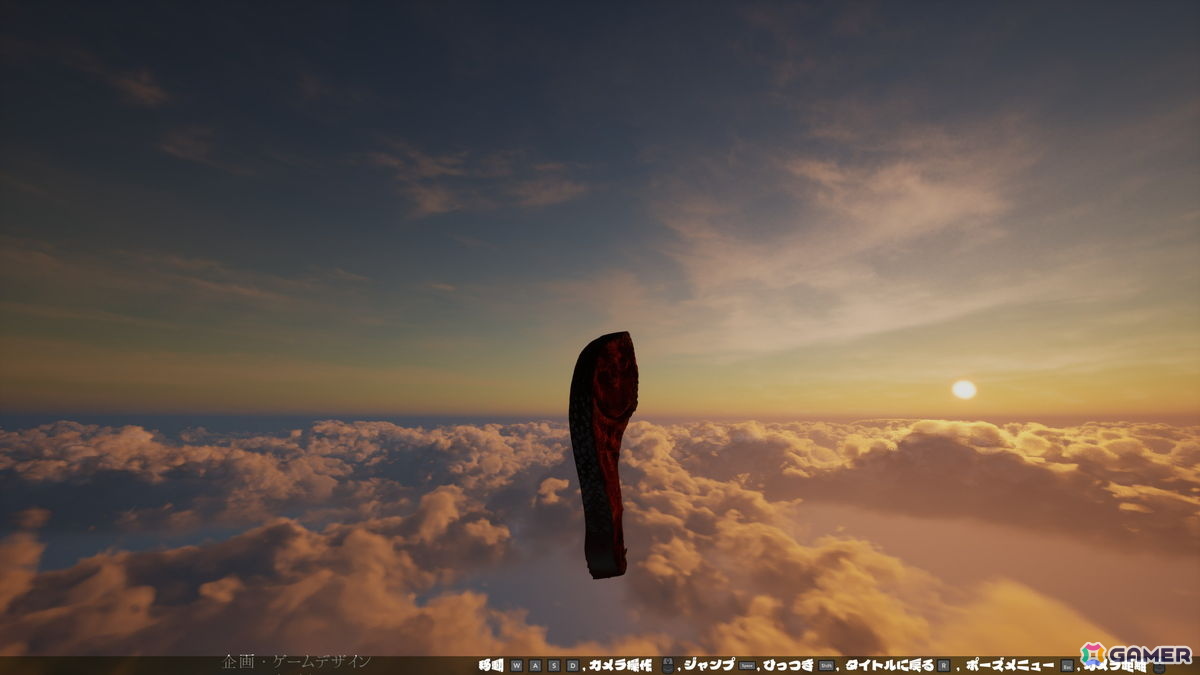Click the Space key icon beside ジャンプ
The width and height of the screenshot is (1200, 675).
pyautogui.click(x=746, y=665)
